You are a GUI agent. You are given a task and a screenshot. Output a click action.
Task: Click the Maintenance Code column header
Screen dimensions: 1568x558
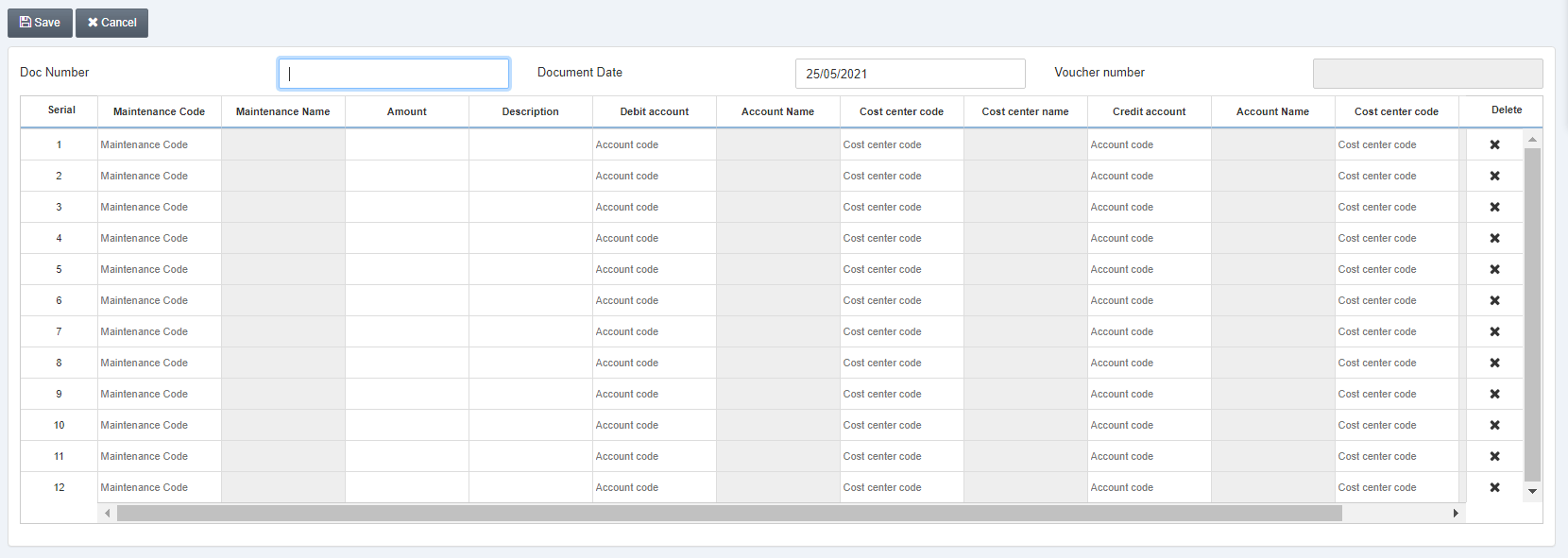pyautogui.click(x=159, y=111)
